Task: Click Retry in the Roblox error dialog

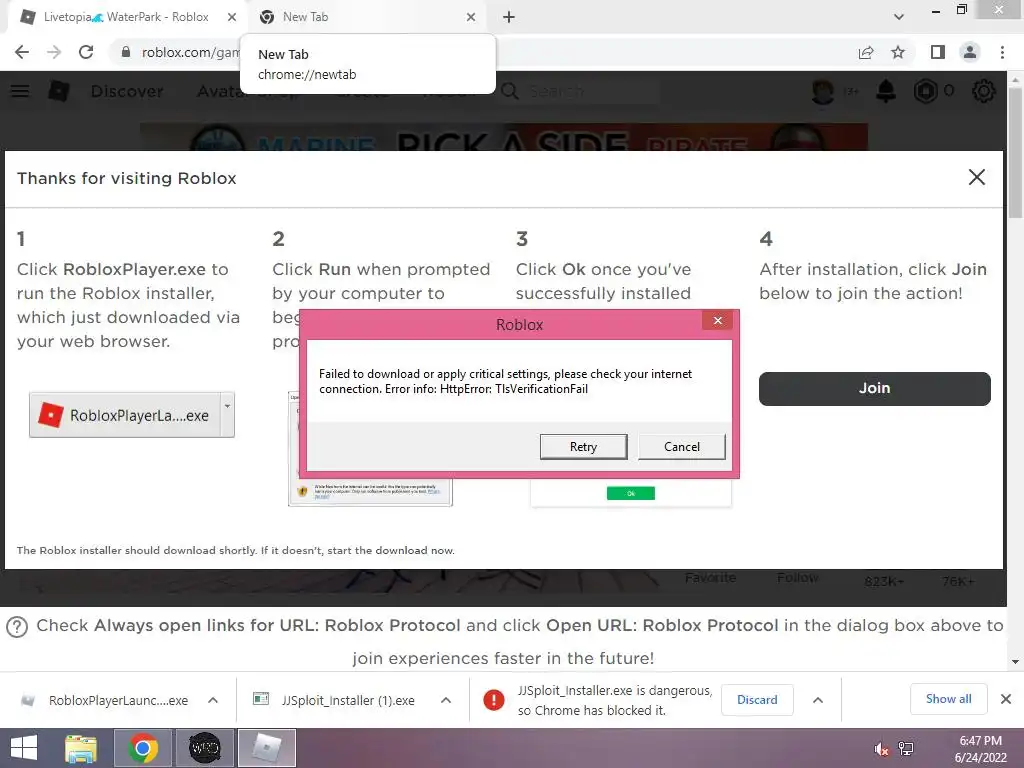Action: (583, 447)
